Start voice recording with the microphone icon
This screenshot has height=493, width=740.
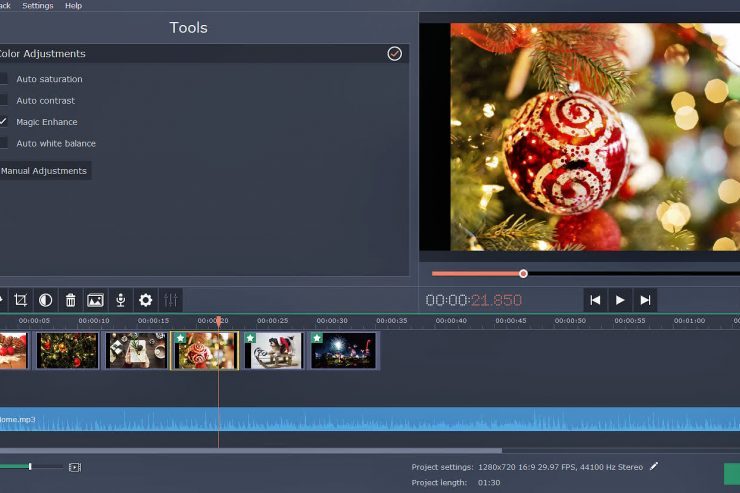click(x=120, y=300)
